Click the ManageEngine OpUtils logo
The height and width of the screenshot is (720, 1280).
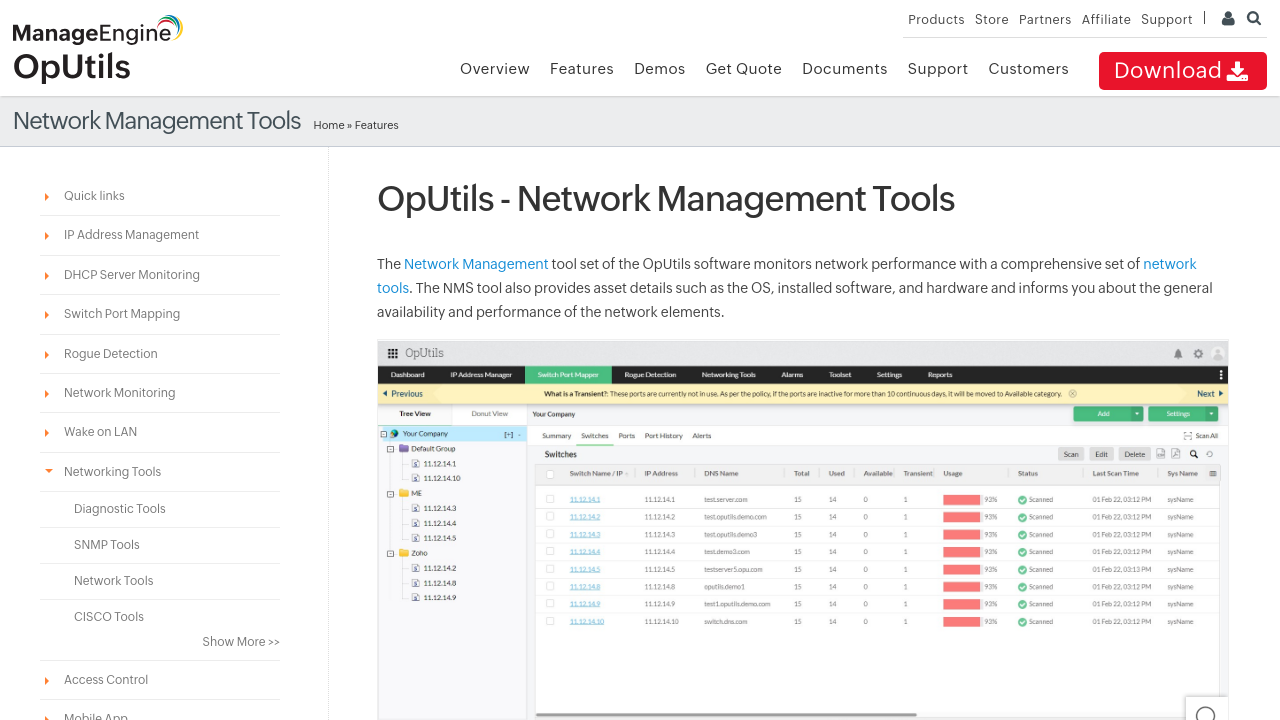click(97, 48)
